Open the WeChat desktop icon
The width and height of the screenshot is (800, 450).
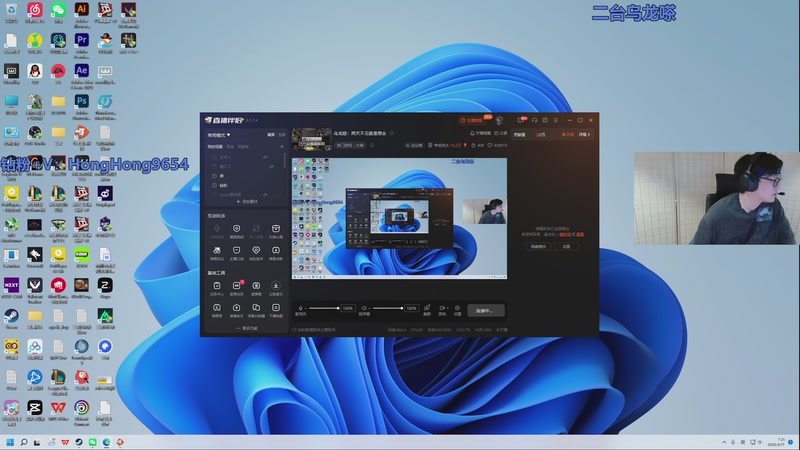coord(58,11)
